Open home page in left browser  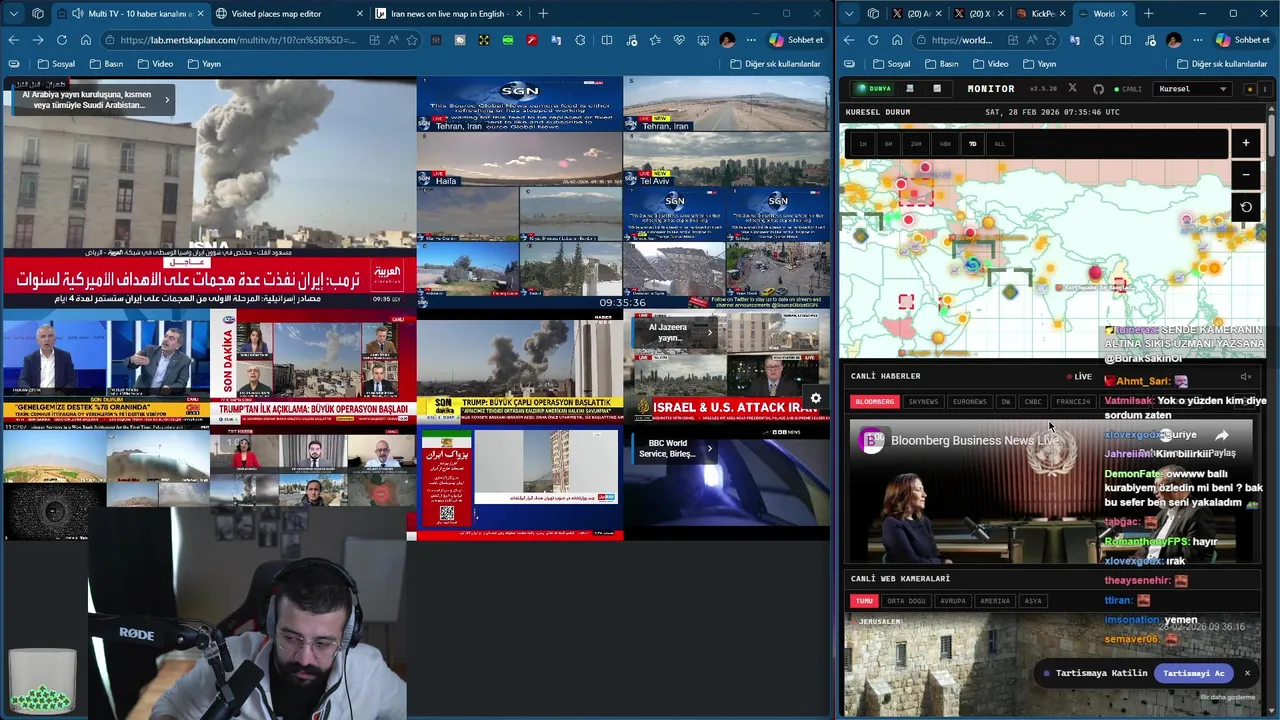point(86,40)
